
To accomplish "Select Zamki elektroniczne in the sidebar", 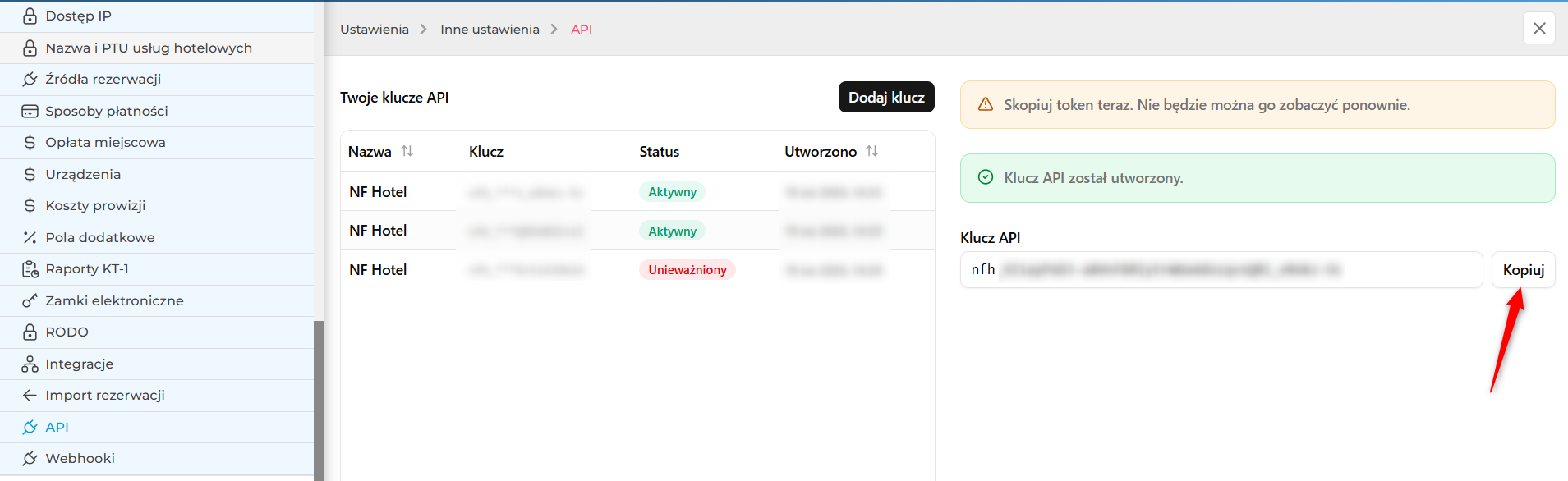I will (x=157, y=300).
